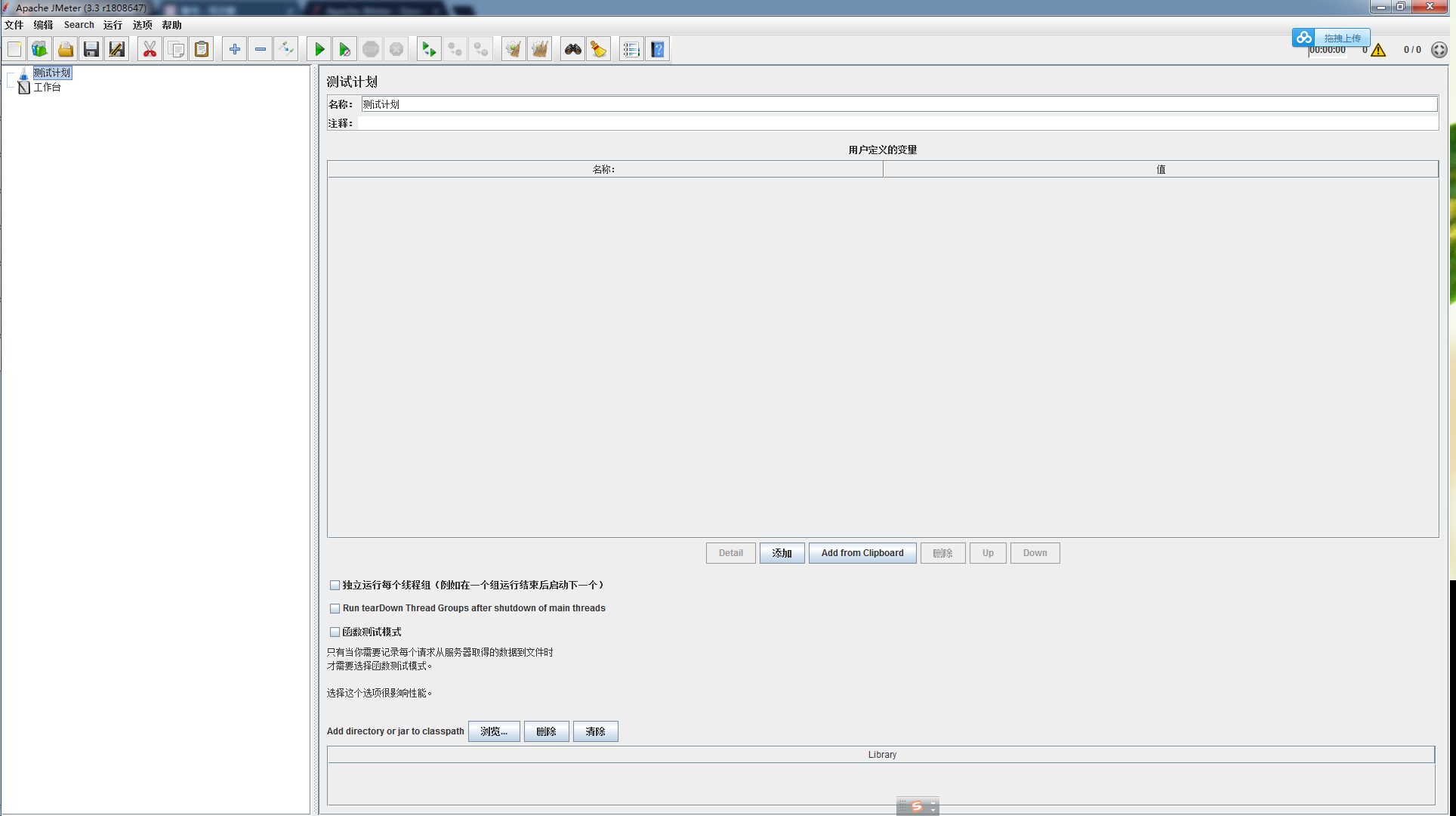Toggle the 函数测试模式 checkbox
The width and height of the screenshot is (1456, 816).
point(335,632)
